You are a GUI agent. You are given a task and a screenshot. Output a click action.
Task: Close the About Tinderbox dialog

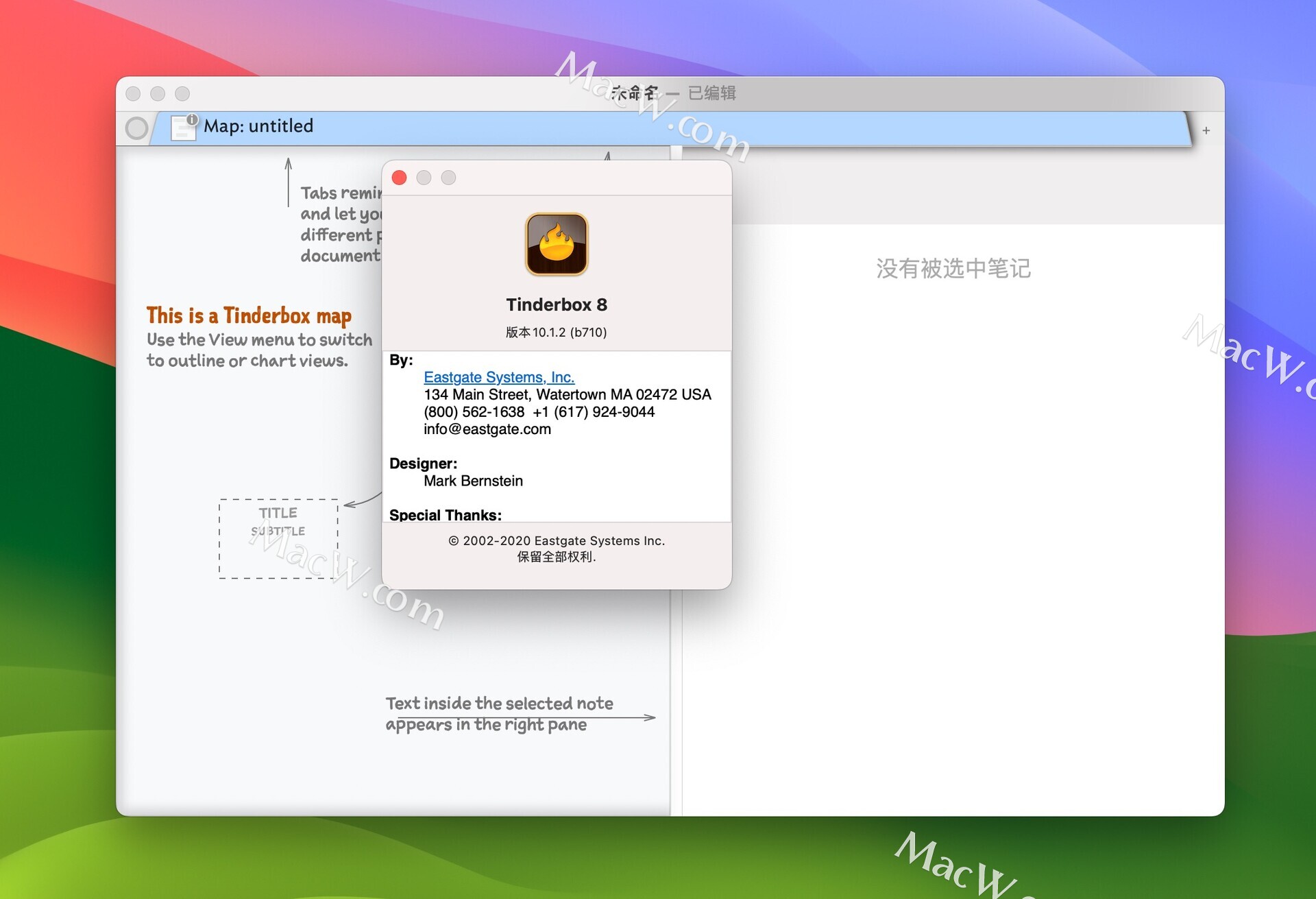[399, 178]
